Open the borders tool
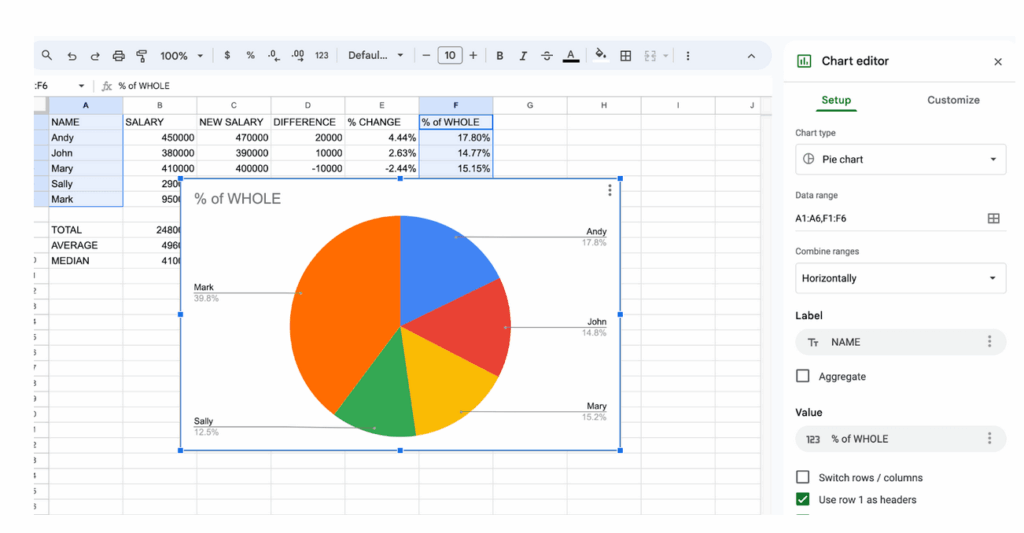The width and height of the screenshot is (1024, 533). pyautogui.click(x=626, y=56)
